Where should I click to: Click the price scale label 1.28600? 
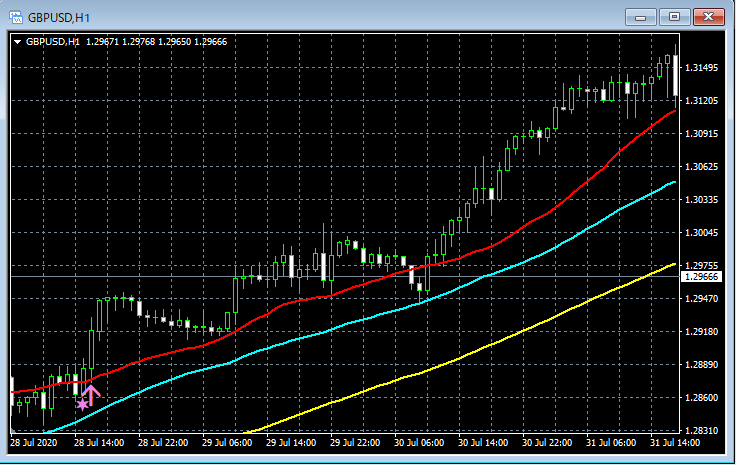pos(701,397)
